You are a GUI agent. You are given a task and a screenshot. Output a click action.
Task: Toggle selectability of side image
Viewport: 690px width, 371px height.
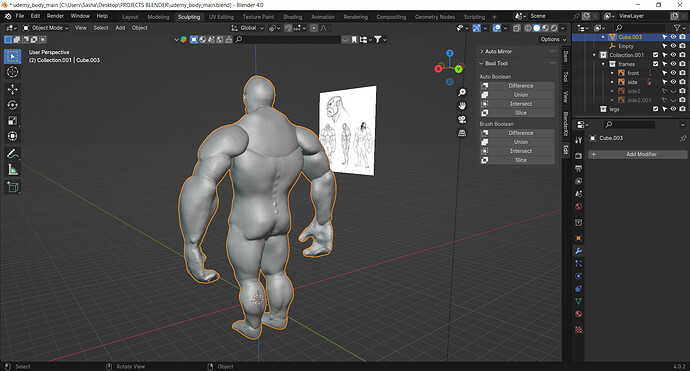pyautogui.click(x=664, y=82)
